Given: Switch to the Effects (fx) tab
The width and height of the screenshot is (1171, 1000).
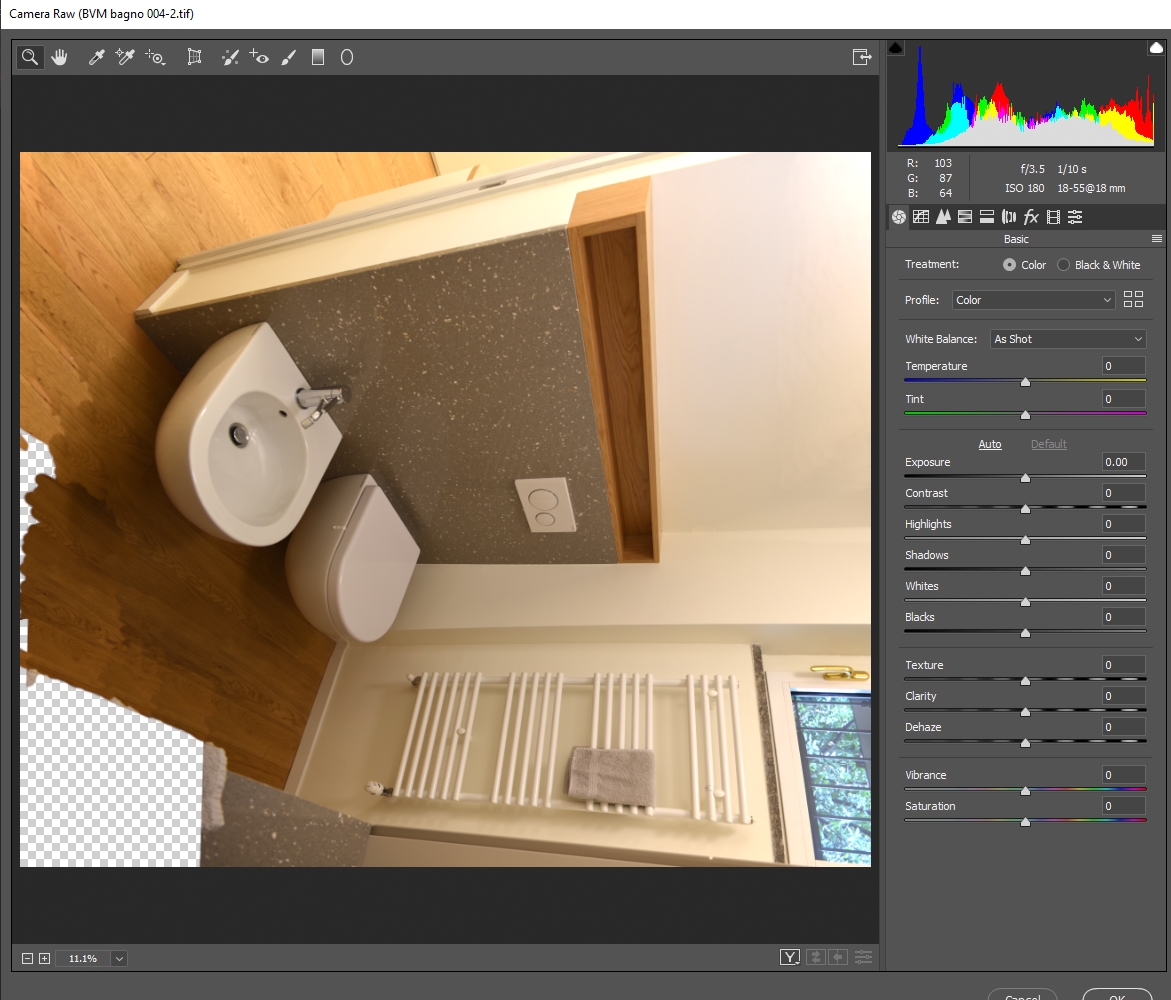Looking at the screenshot, I should [x=1031, y=217].
